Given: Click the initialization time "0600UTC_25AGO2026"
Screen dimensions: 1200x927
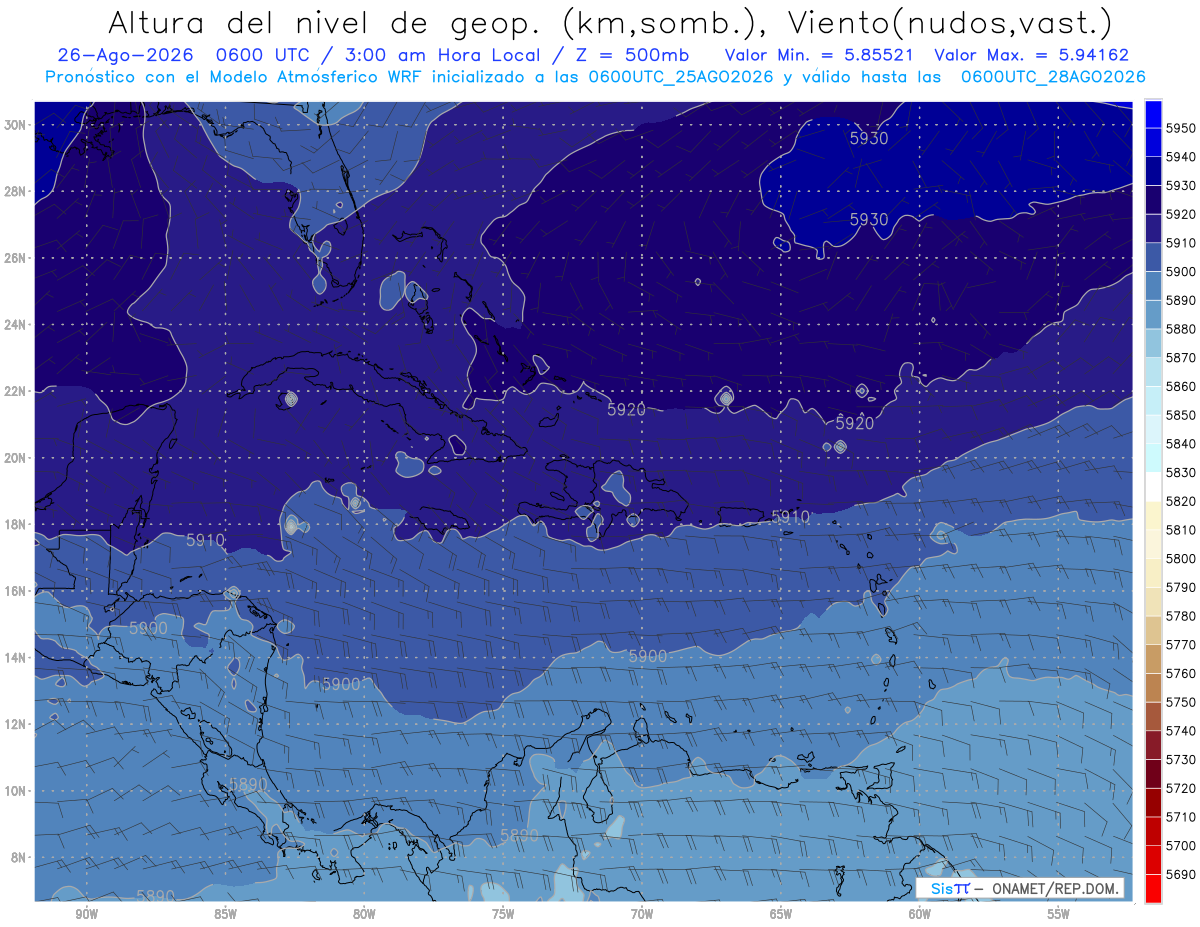Looking at the screenshot, I should (681, 76).
